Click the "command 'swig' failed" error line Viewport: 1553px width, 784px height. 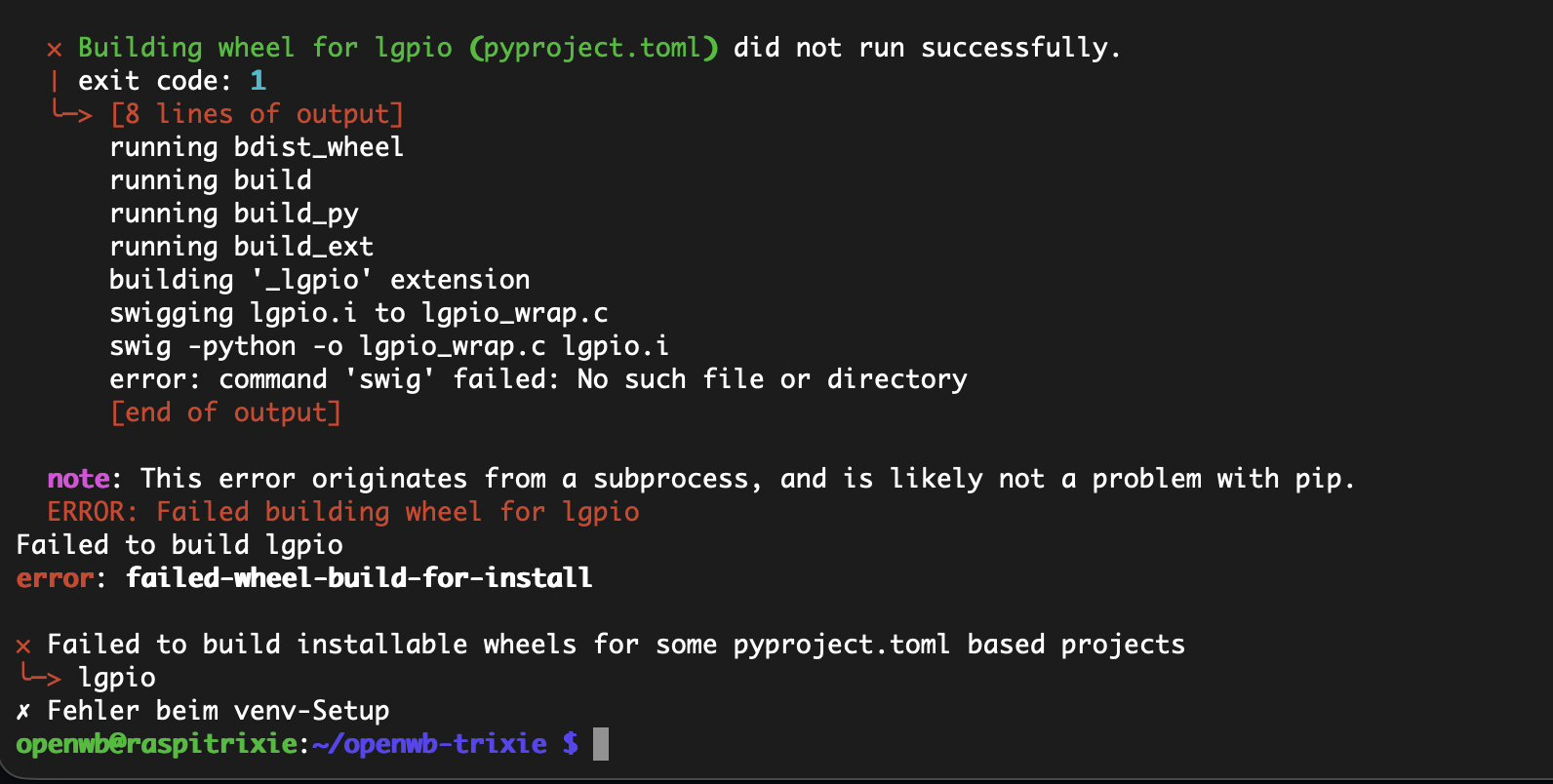[538, 379]
